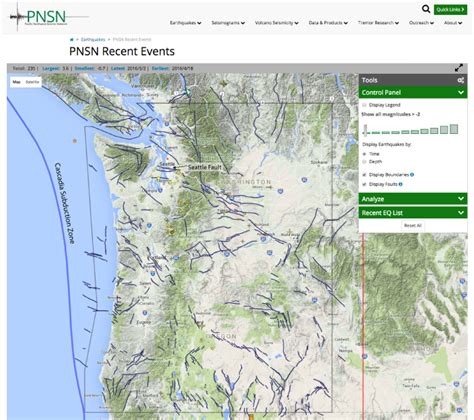
Task: Open the Outreach dropdown menu
Action: pos(421,23)
